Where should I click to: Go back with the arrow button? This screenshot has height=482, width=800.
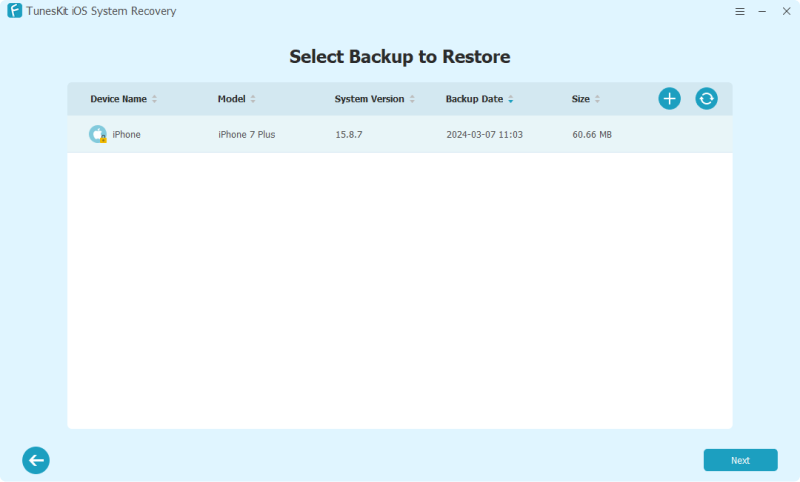(36, 460)
